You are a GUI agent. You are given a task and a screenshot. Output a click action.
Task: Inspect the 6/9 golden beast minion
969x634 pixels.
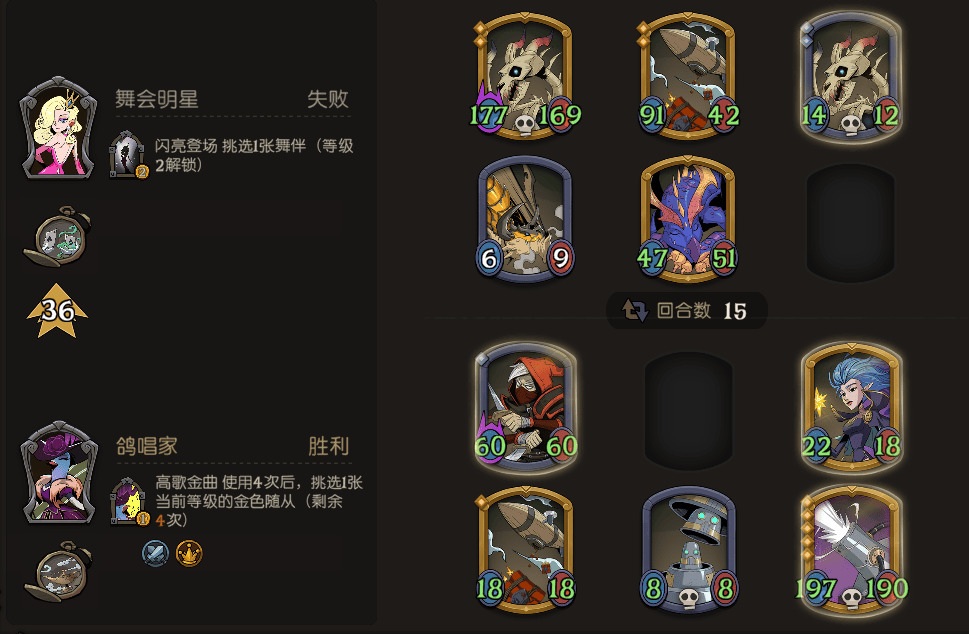525,219
